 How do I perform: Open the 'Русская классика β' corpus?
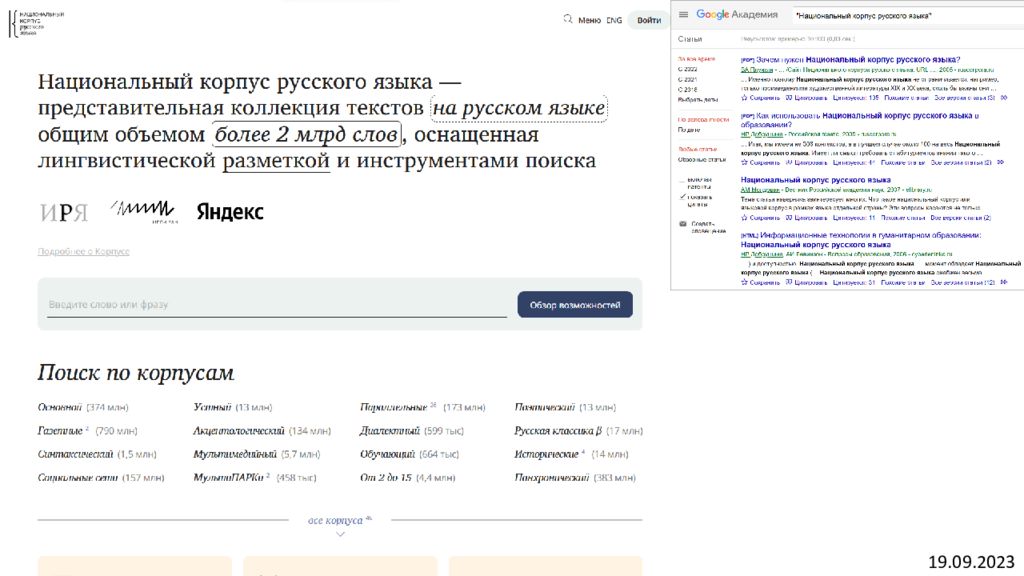[579, 430]
